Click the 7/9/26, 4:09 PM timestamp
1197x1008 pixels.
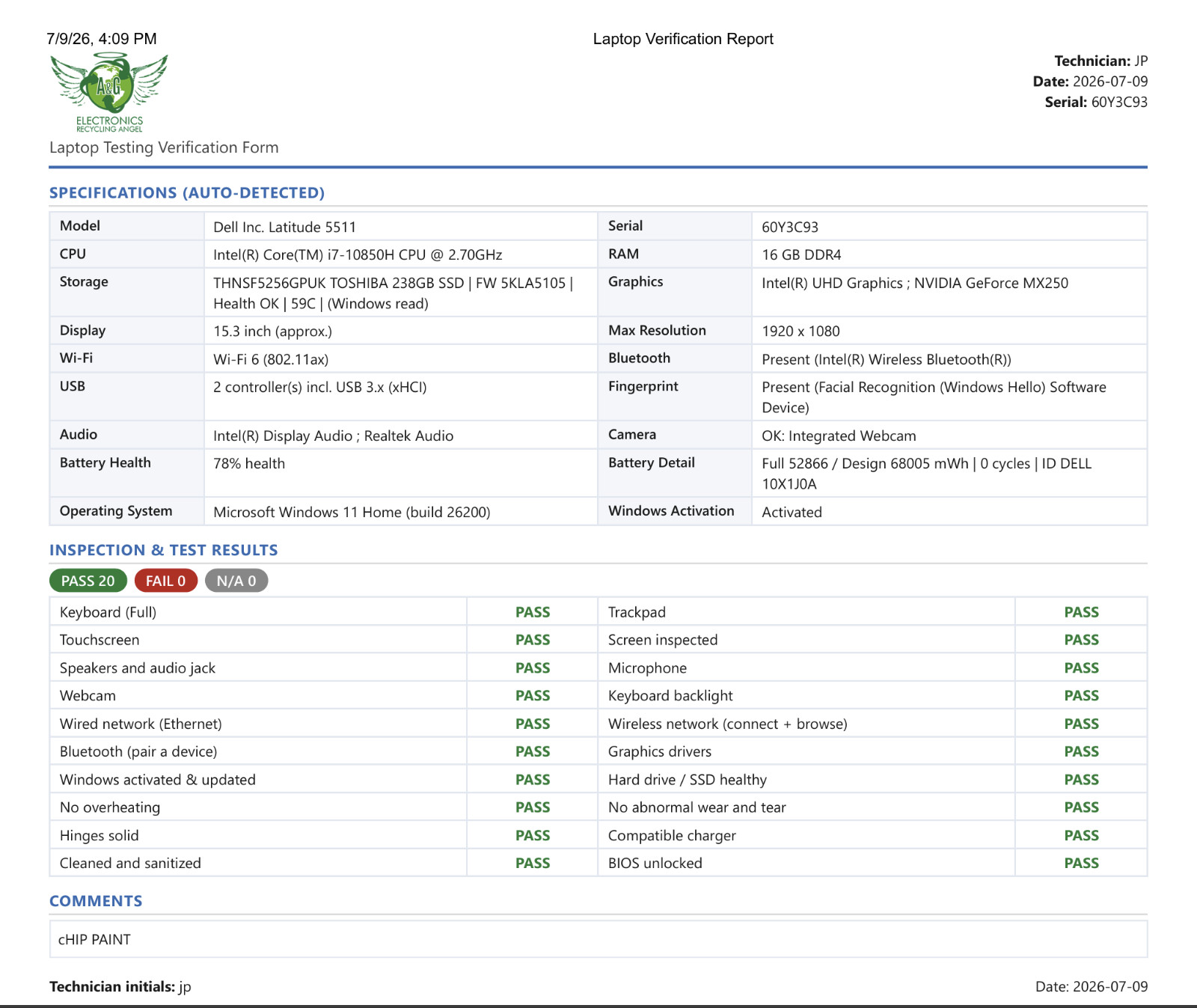coord(102,39)
